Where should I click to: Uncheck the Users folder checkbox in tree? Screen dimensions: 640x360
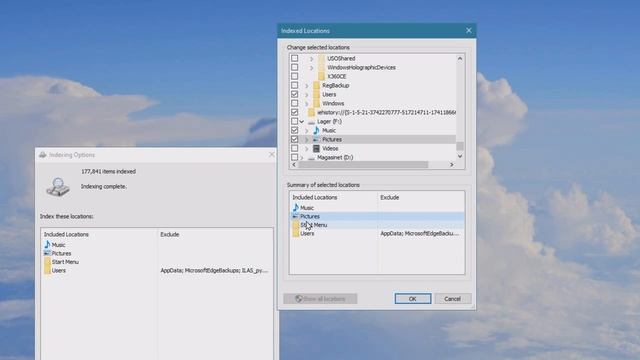(294, 94)
